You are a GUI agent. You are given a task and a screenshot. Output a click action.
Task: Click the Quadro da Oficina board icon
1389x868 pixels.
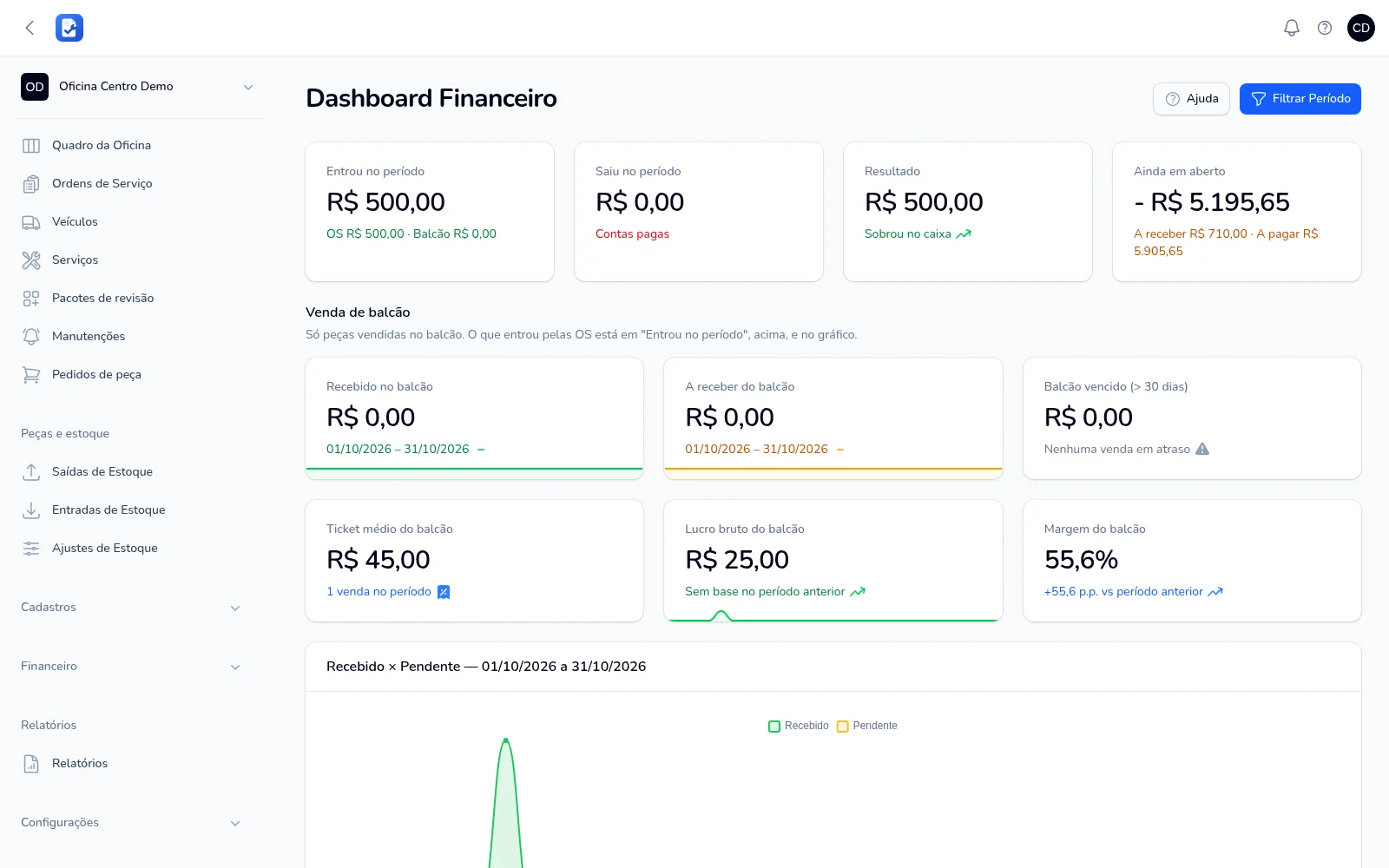(x=31, y=146)
